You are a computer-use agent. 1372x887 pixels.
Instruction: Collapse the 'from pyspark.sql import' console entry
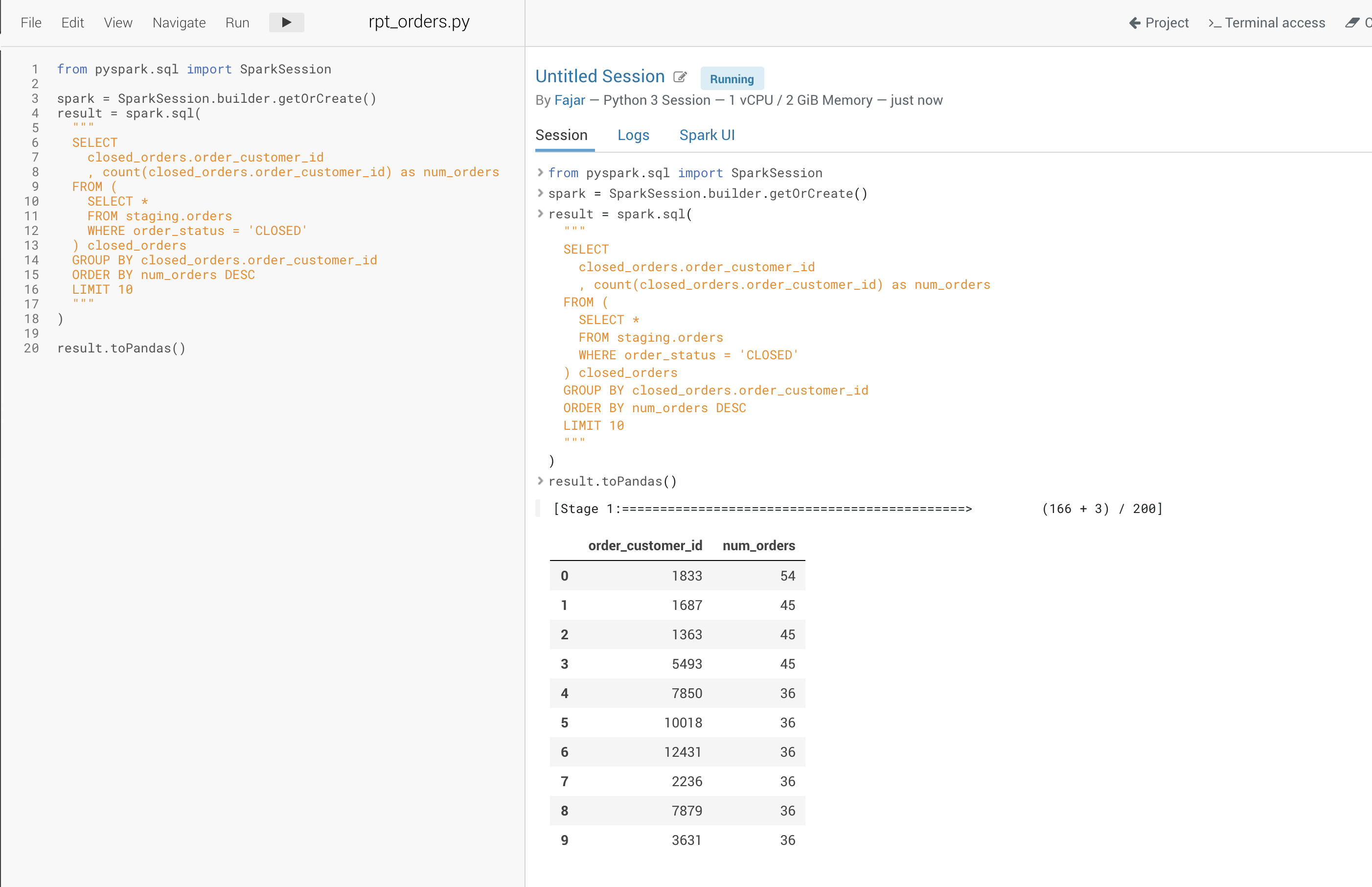click(540, 172)
